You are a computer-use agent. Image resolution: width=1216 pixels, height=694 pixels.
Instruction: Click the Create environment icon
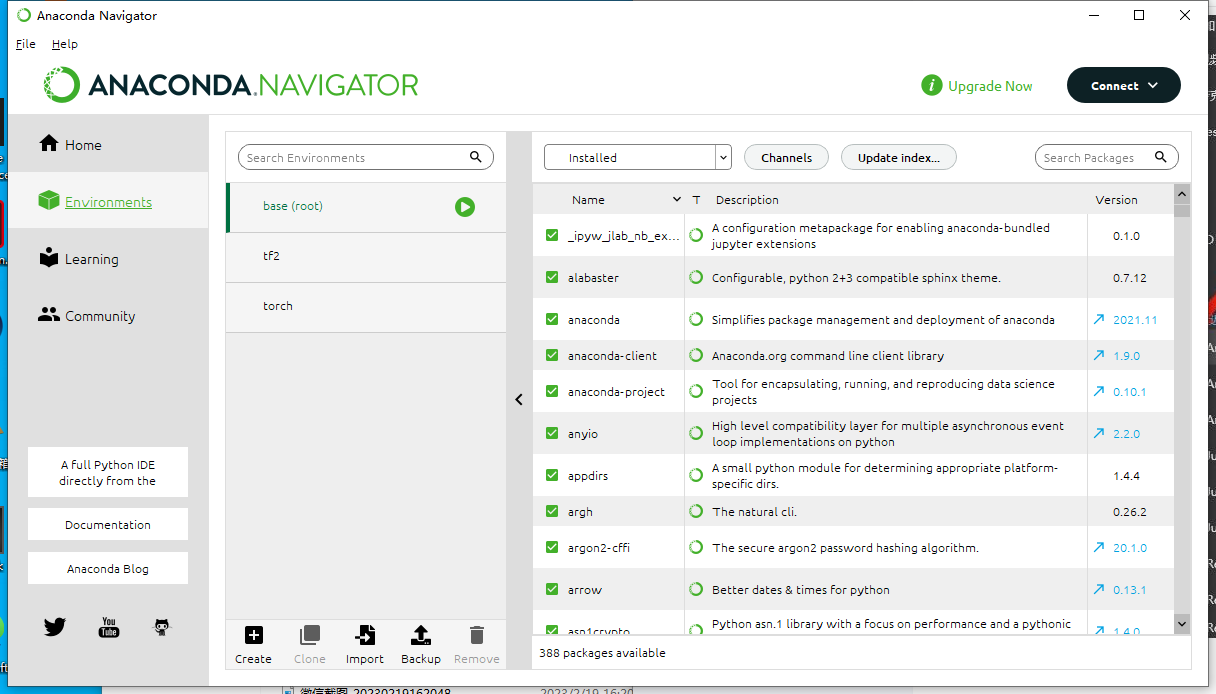click(x=254, y=635)
